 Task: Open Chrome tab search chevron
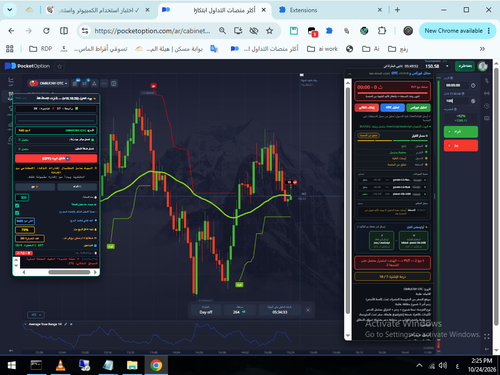click(x=10, y=10)
